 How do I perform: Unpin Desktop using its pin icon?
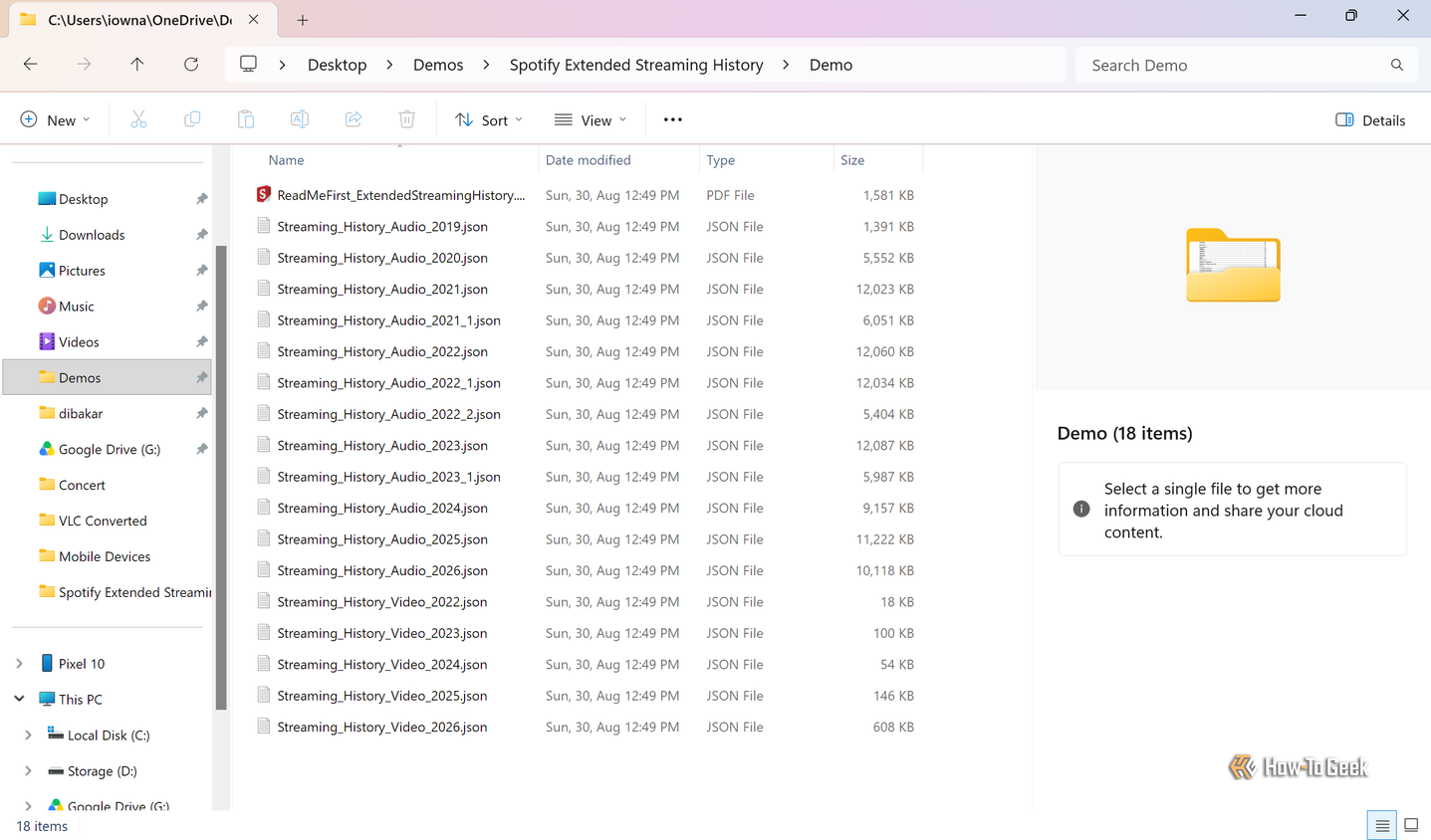(202, 199)
